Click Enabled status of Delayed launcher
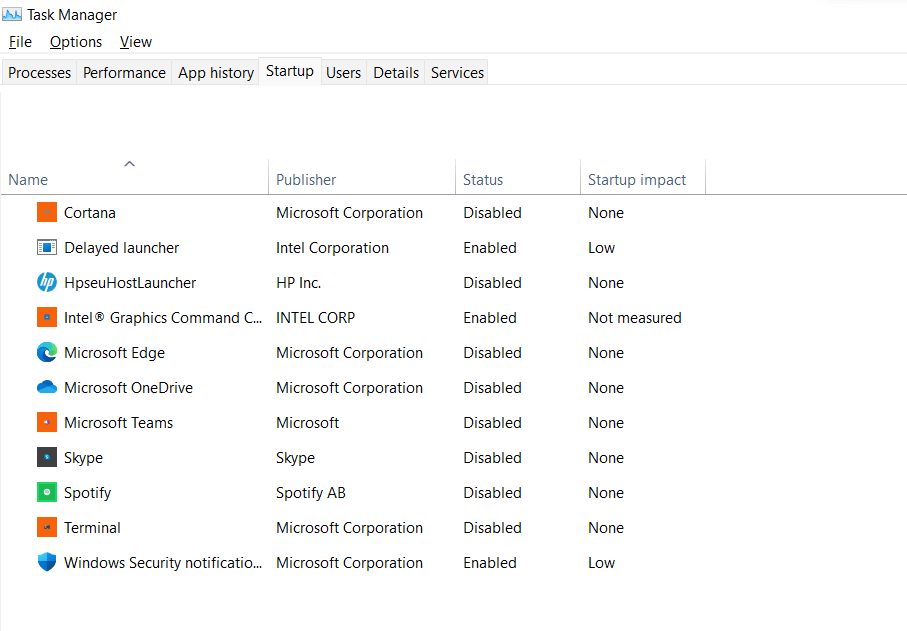907x631 pixels. click(490, 248)
